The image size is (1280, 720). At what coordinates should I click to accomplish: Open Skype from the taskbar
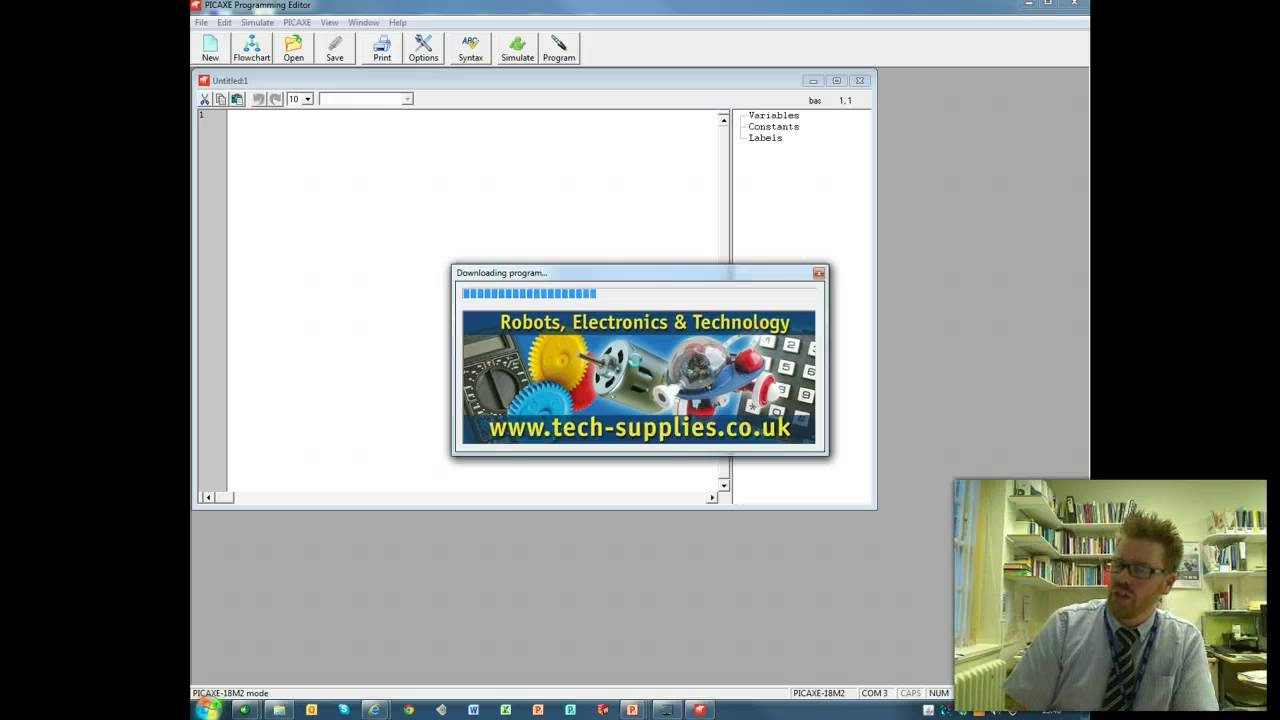343,710
